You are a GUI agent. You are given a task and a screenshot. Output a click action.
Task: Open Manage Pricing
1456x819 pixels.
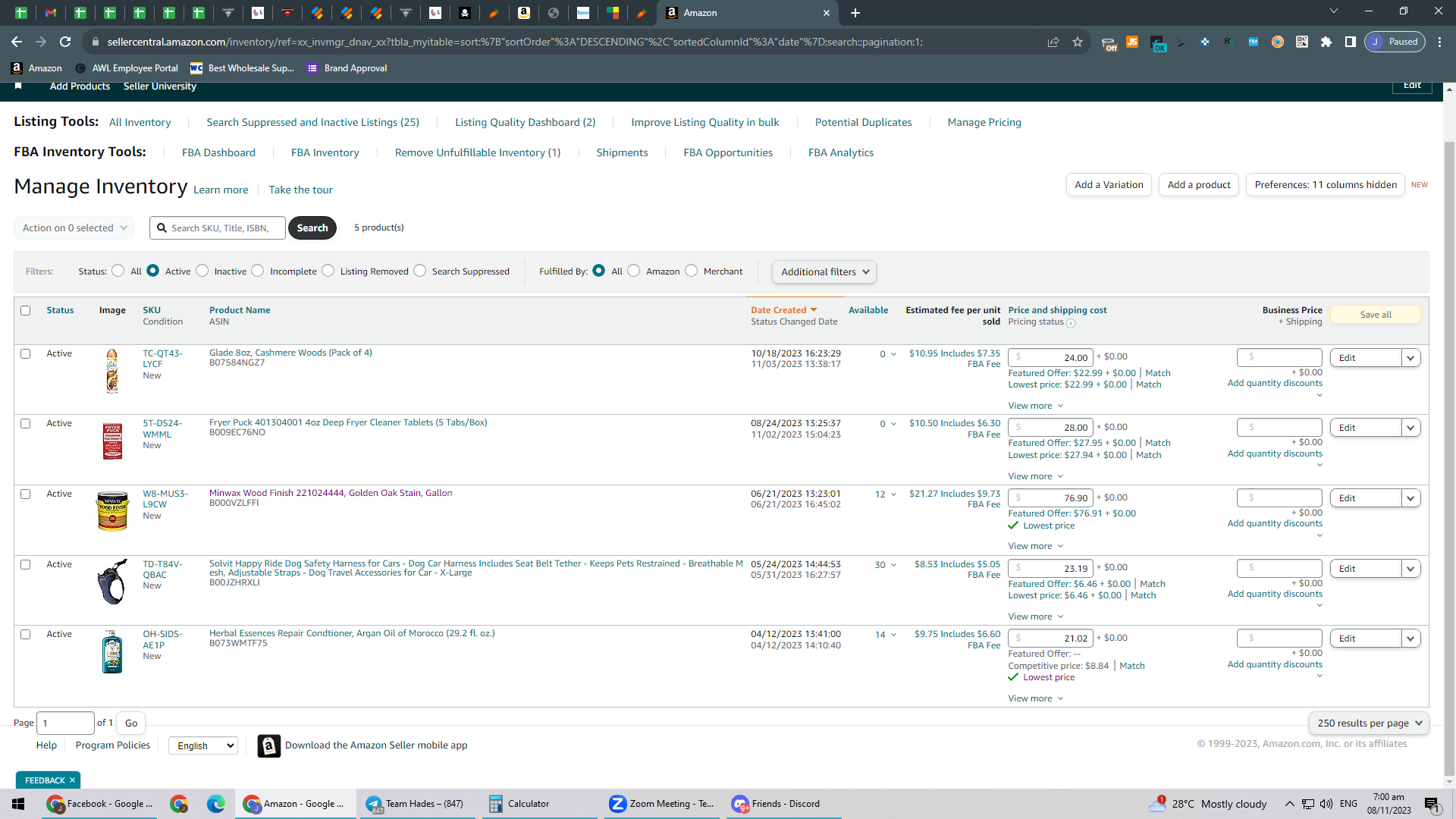984,122
